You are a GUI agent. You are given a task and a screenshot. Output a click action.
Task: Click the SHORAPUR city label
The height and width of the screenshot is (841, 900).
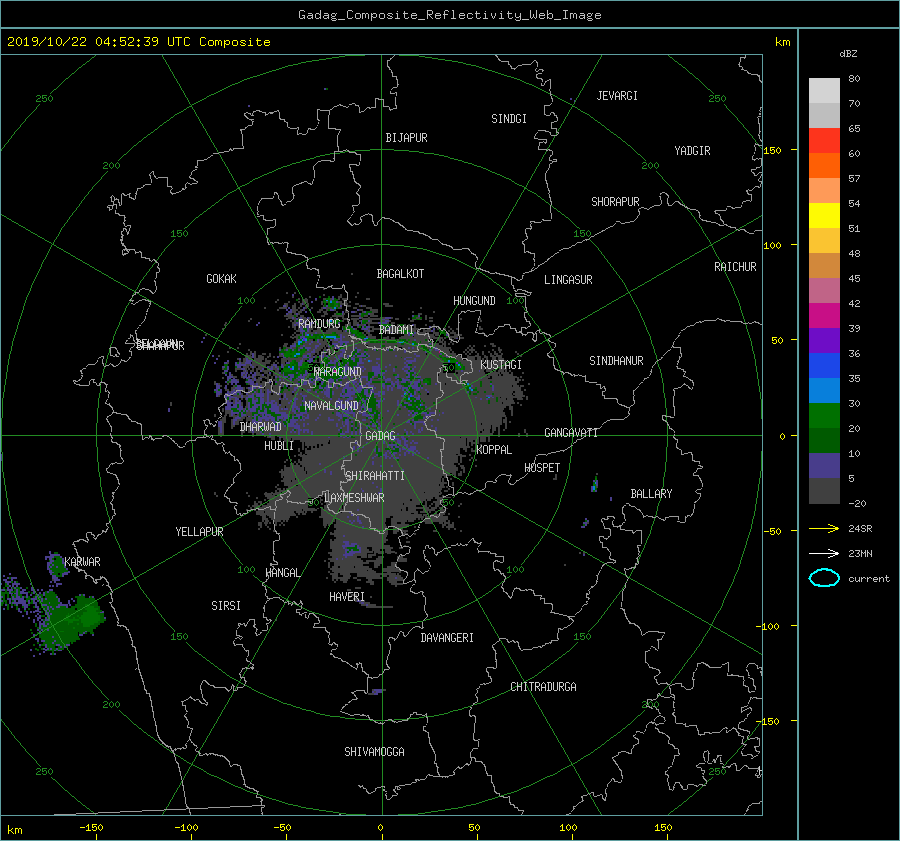pyautogui.click(x=615, y=202)
